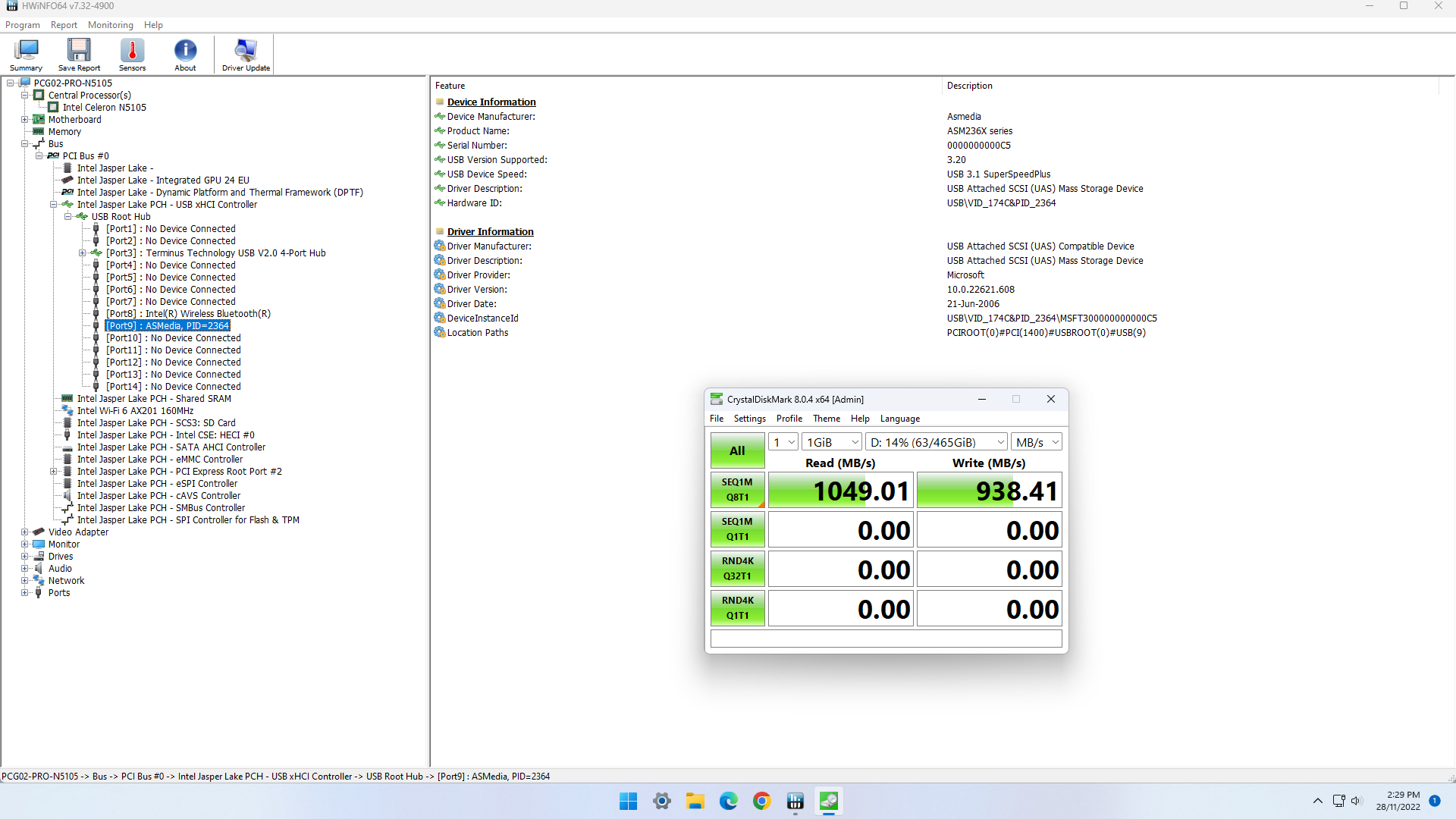The height and width of the screenshot is (819, 1456).
Task: Expand PCI Express Root Port #2 node
Action: pyautogui.click(x=54, y=472)
